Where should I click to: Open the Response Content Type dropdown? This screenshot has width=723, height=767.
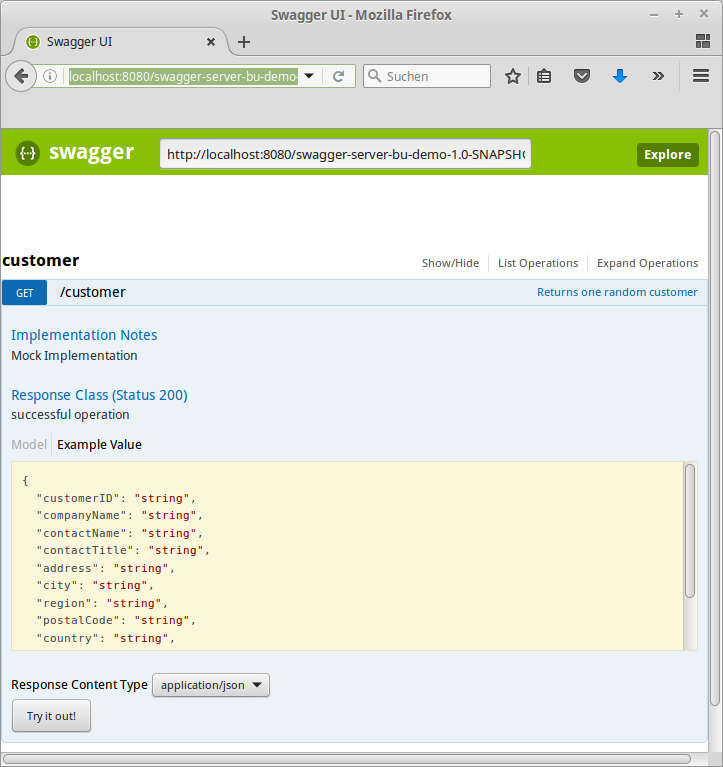pos(211,685)
